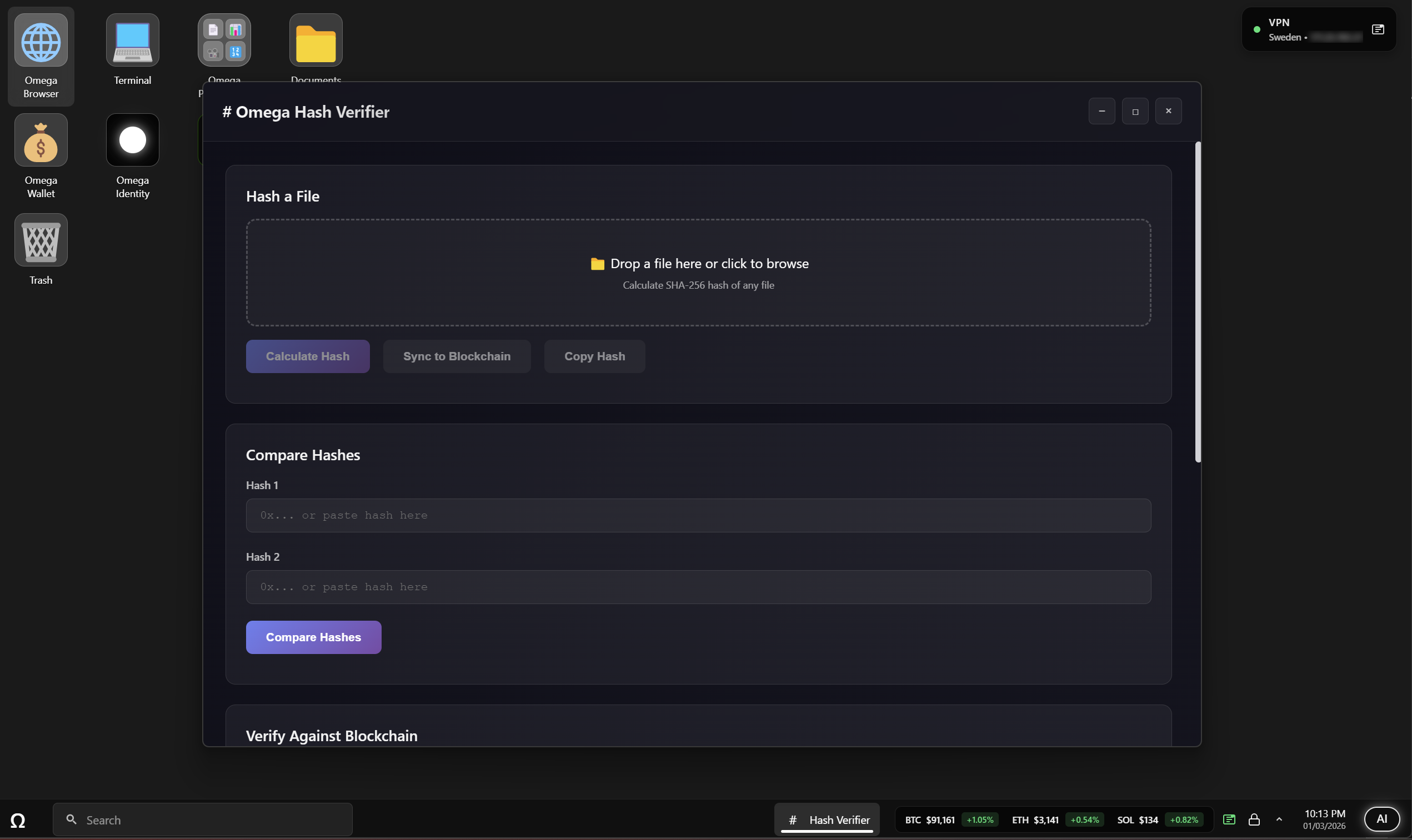
Task: Click Sync to Blockchain
Action: [457, 356]
